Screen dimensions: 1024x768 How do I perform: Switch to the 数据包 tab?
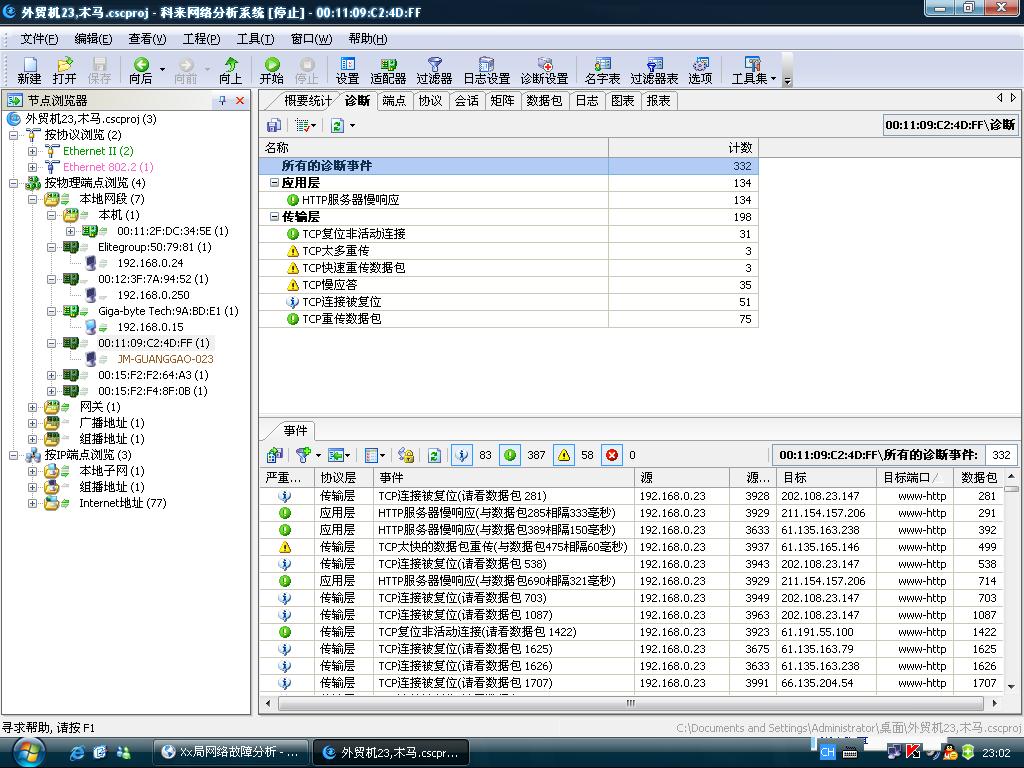(x=544, y=101)
